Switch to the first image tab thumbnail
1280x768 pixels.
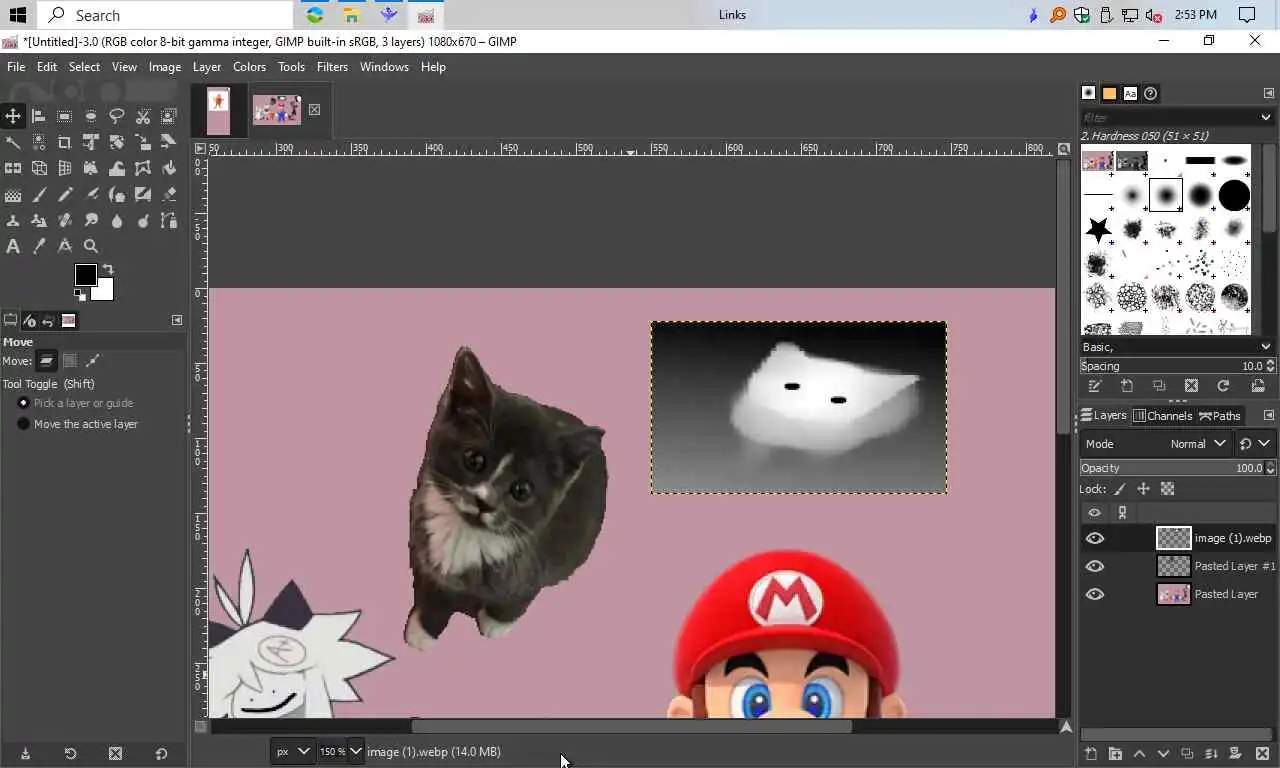click(x=218, y=110)
